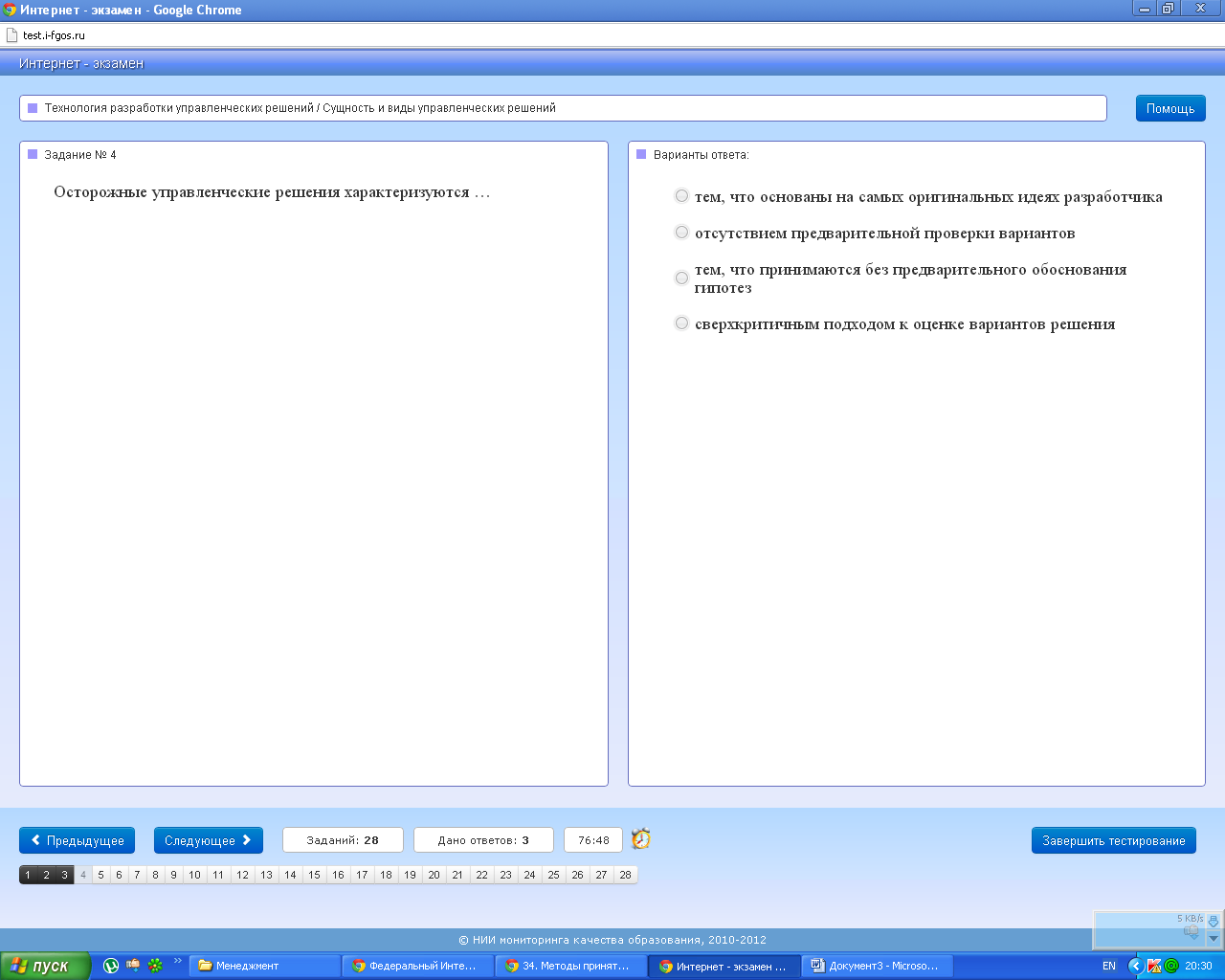Click the remaining time 76:48
1225x980 pixels.
click(x=593, y=840)
